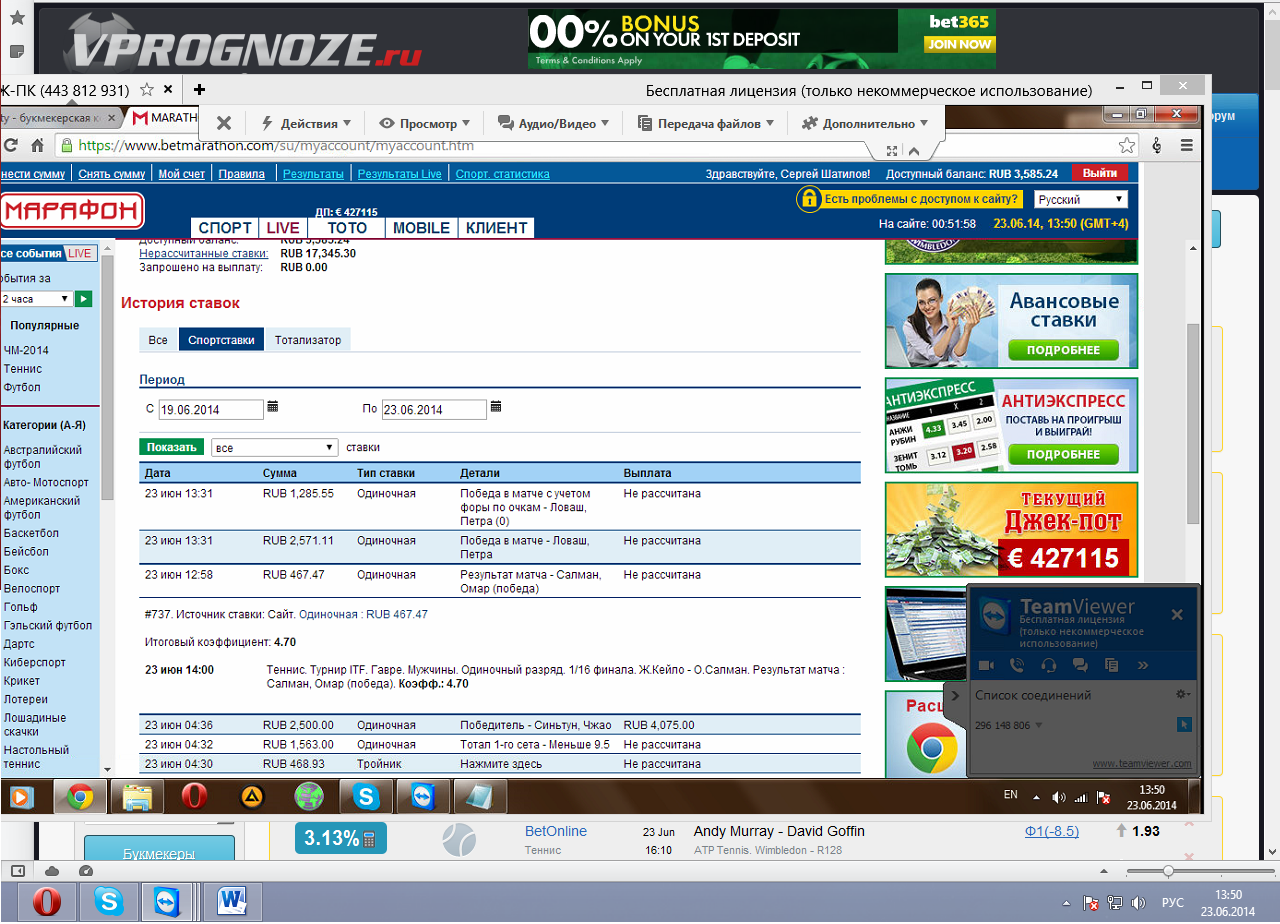Open Русский language dropdown
The width and height of the screenshot is (1280, 924).
[x=1081, y=199]
